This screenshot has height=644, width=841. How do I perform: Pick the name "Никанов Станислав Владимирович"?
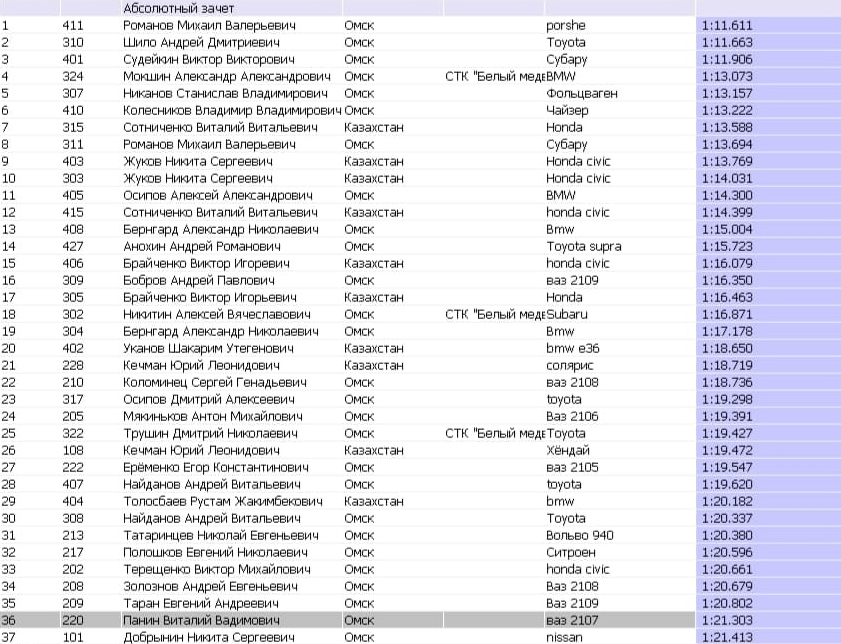coord(225,93)
